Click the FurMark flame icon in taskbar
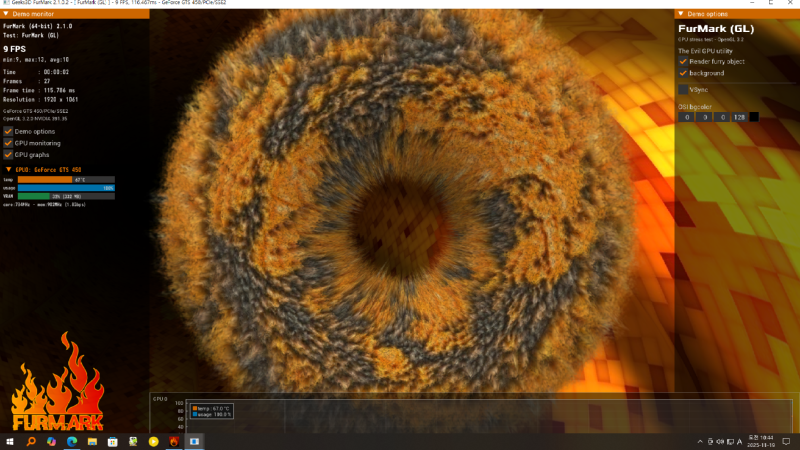Screen dimensions: 800x450 coord(174,441)
